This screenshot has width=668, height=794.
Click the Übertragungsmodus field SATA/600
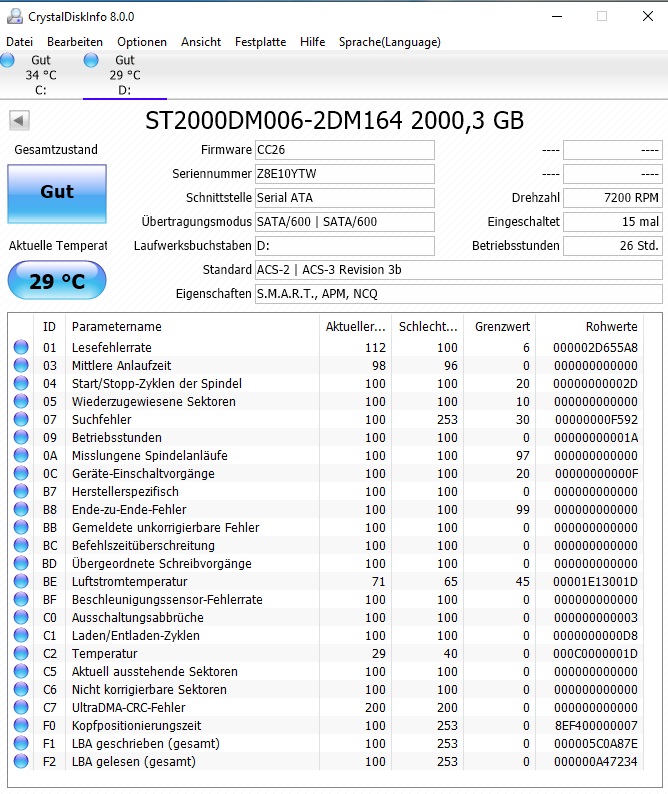(344, 222)
